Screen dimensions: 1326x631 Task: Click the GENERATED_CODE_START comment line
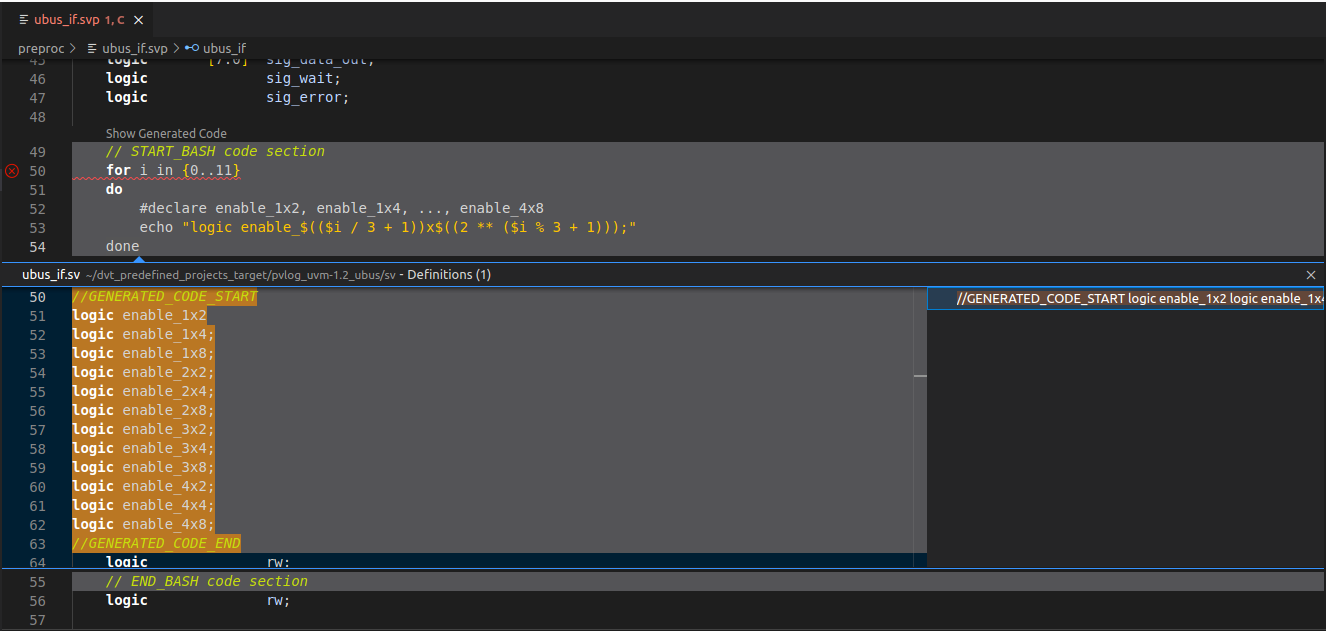163,296
